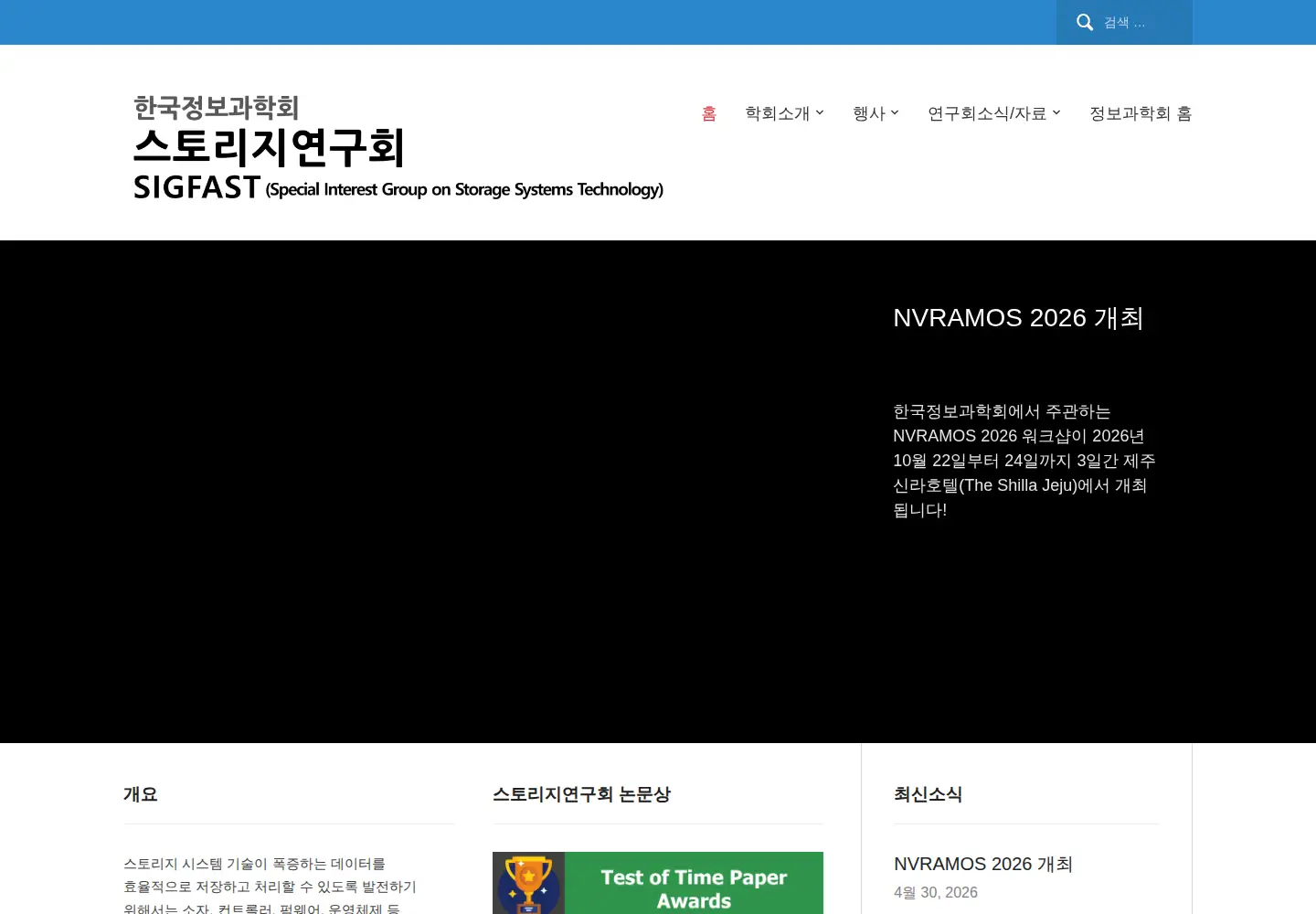Click the trophy icon on awards banner
This screenshot has height=914, width=1316.
[x=528, y=884]
